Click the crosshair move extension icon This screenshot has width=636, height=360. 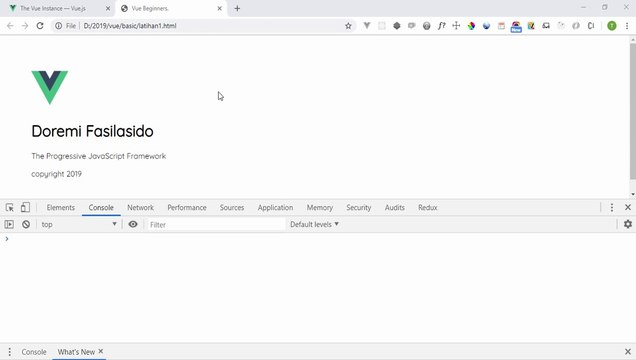click(456, 26)
